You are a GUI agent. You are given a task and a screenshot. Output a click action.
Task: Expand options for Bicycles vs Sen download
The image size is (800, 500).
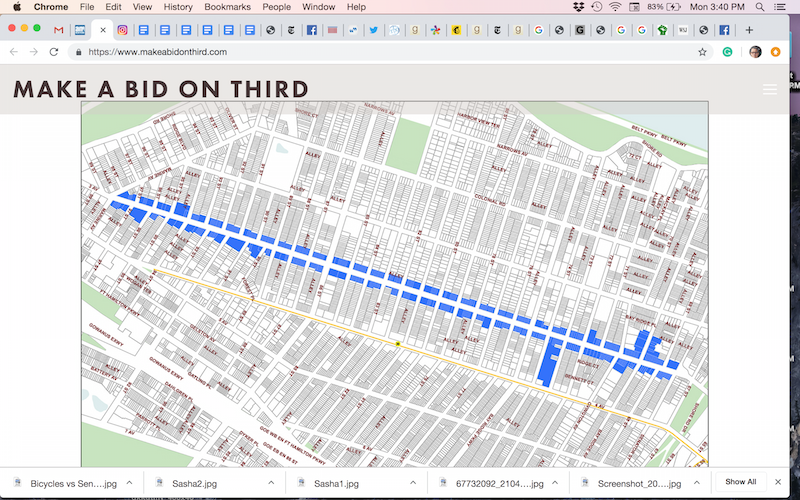[x=130, y=483]
